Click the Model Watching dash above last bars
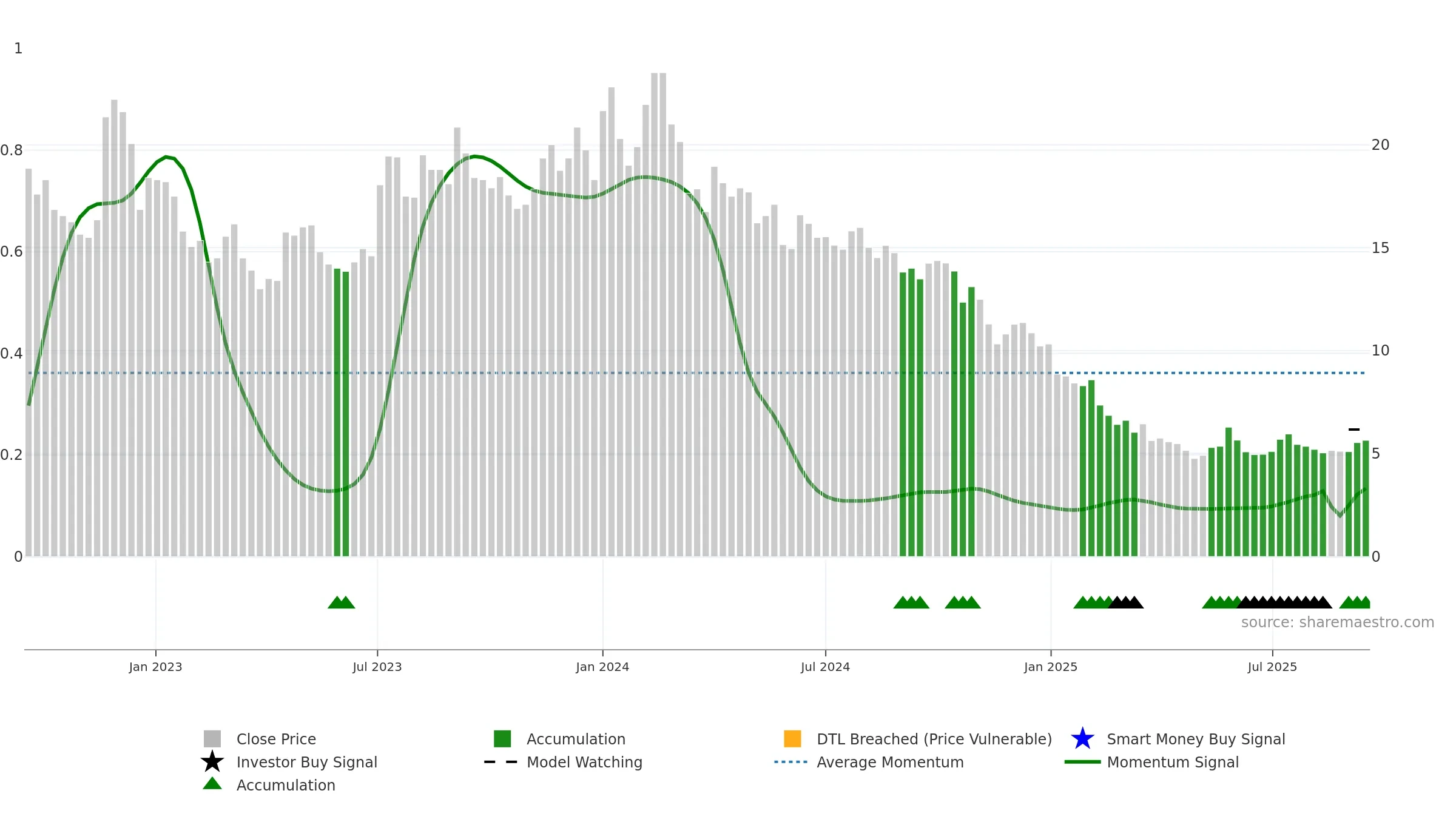Screen dimensions: 1456x819 coord(1353,430)
